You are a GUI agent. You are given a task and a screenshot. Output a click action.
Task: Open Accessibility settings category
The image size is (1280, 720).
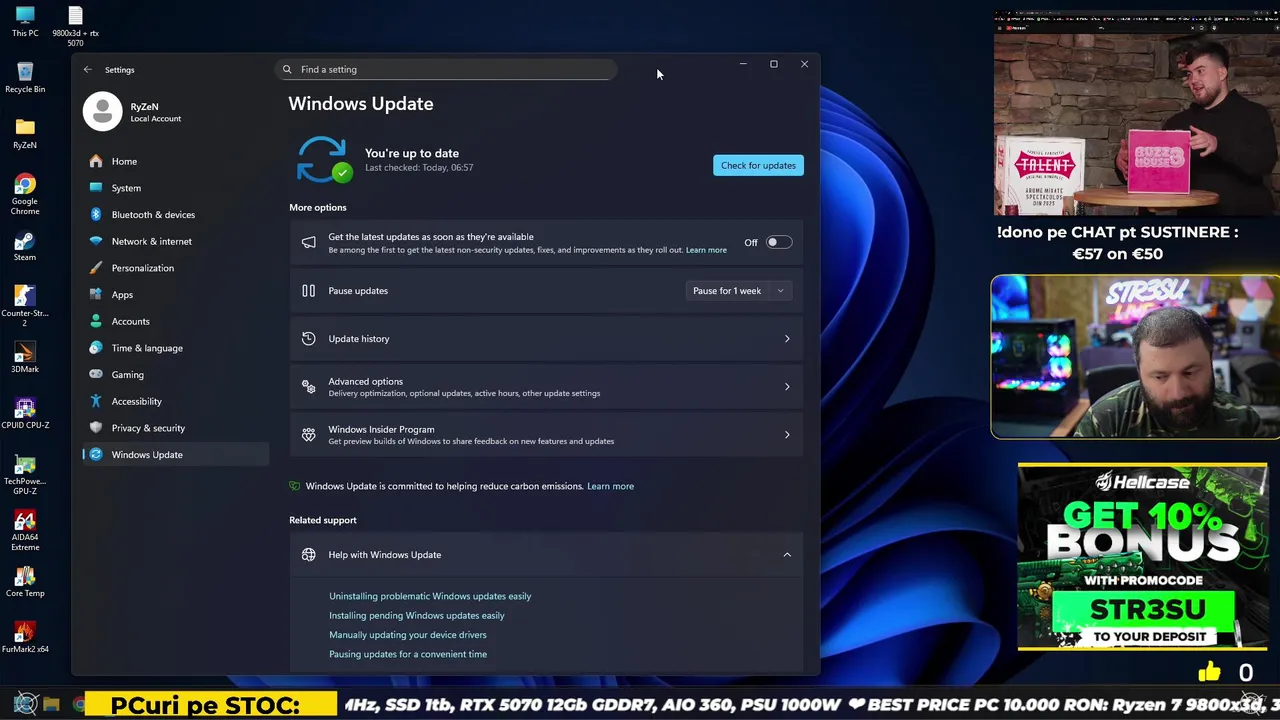coord(176,401)
